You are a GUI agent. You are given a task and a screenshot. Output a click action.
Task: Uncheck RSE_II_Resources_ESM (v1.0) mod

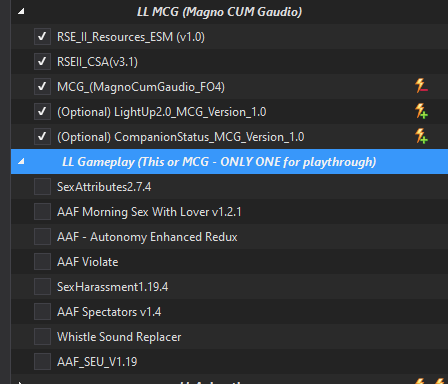42,37
